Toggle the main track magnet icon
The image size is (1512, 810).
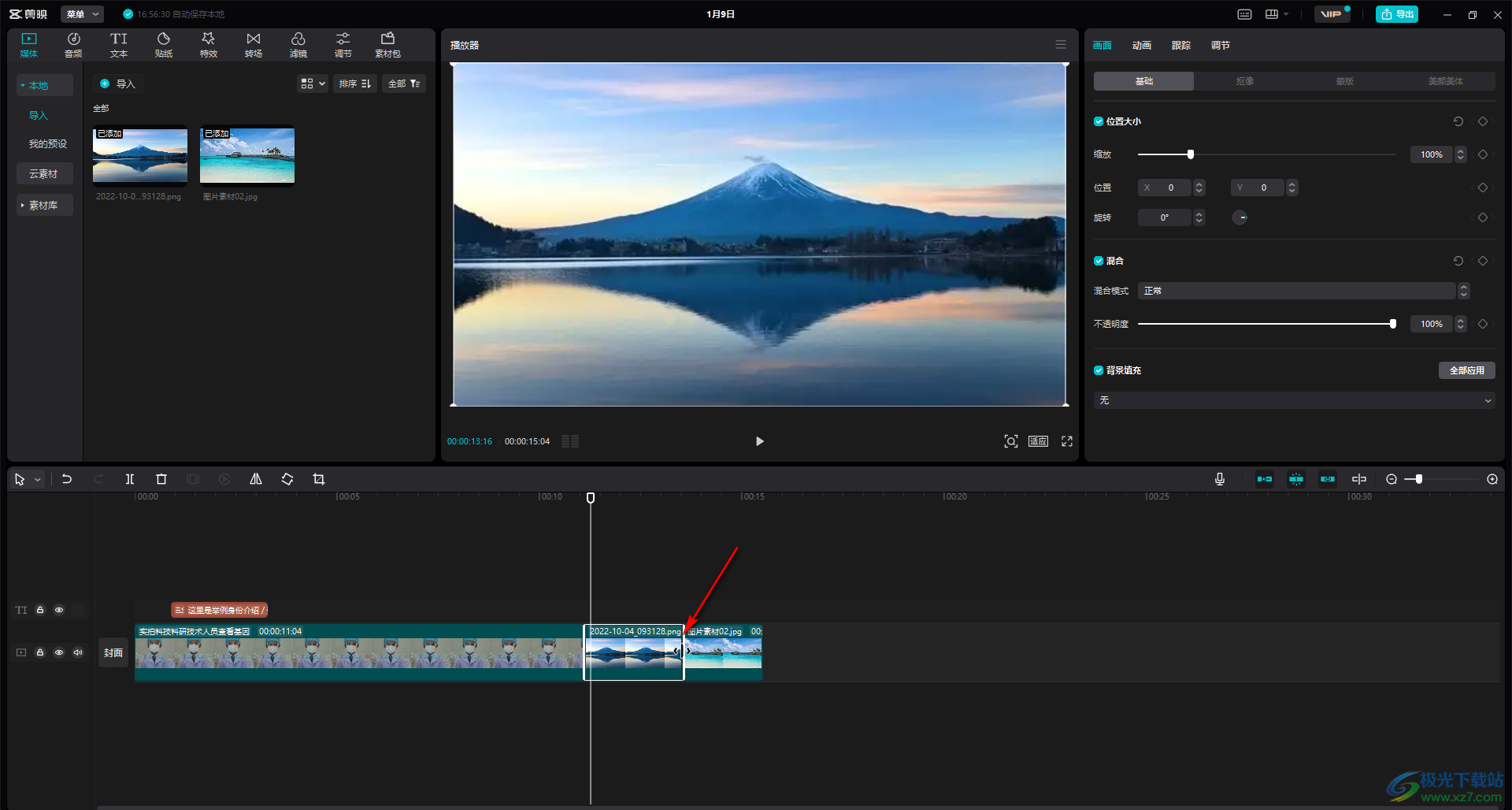[x=1265, y=479]
